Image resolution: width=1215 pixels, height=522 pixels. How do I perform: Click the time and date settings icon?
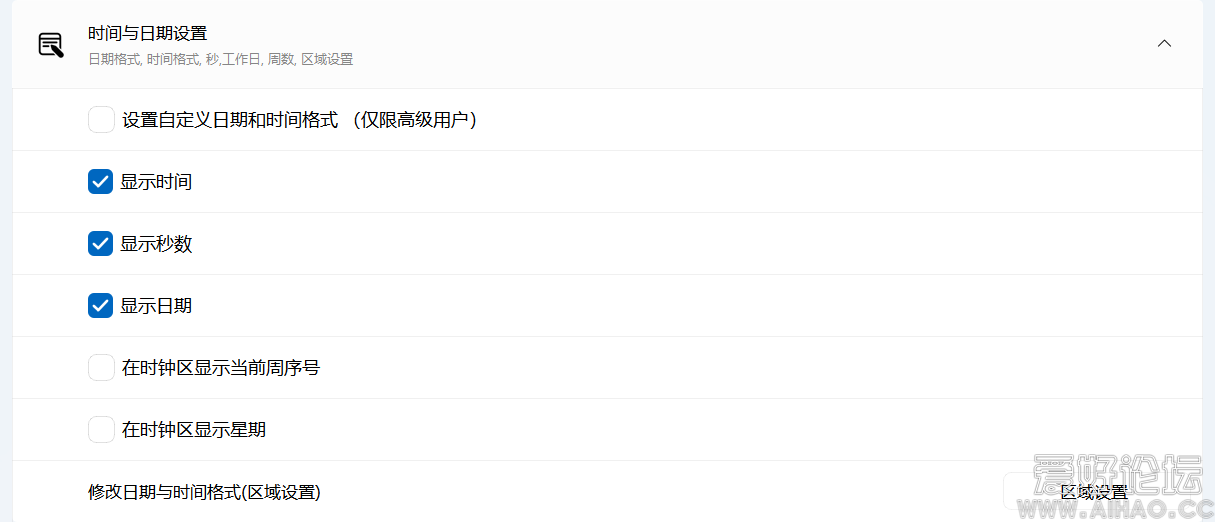coord(51,45)
